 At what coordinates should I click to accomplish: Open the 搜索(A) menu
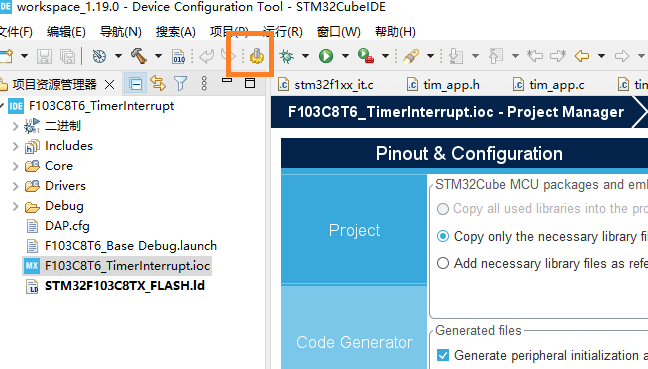tap(176, 32)
